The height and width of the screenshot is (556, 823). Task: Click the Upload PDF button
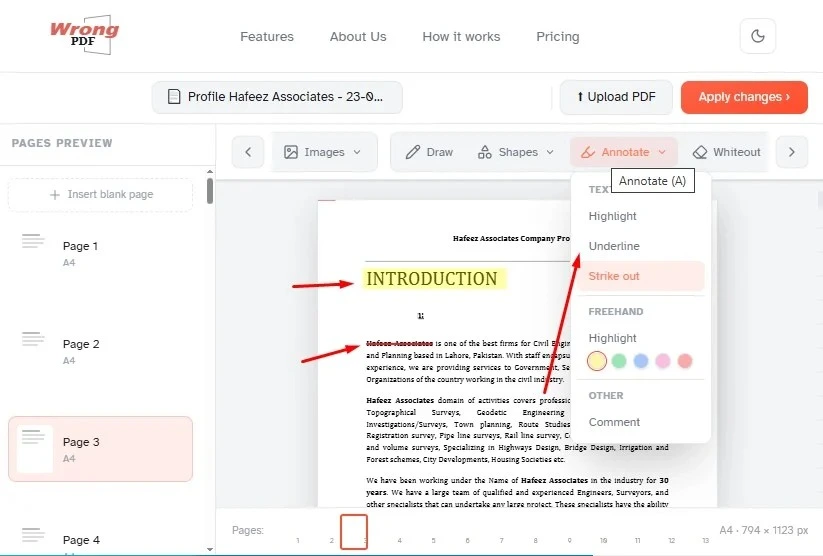click(616, 97)
